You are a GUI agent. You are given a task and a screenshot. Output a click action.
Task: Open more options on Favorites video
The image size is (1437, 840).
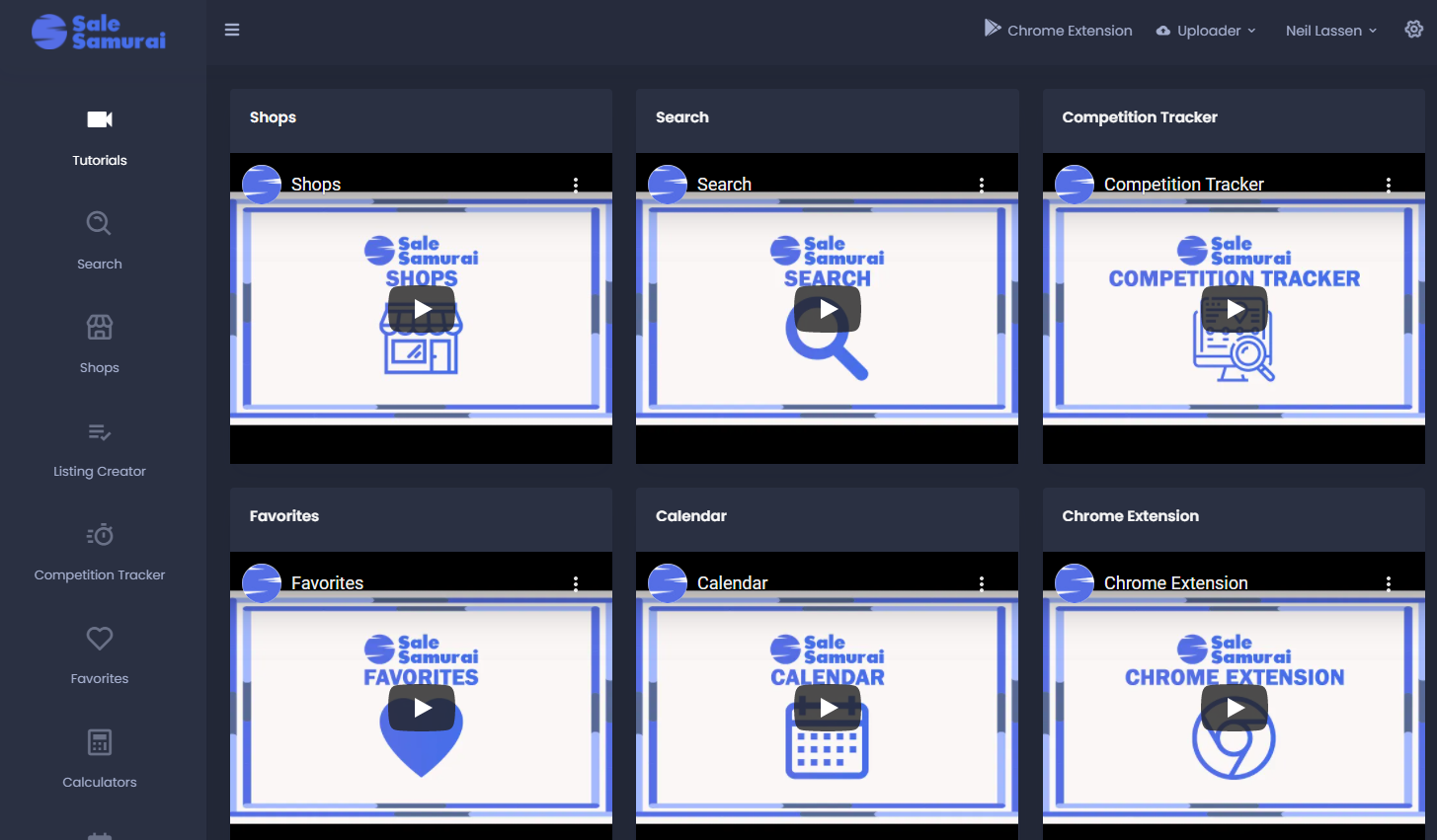pos(576,583)
